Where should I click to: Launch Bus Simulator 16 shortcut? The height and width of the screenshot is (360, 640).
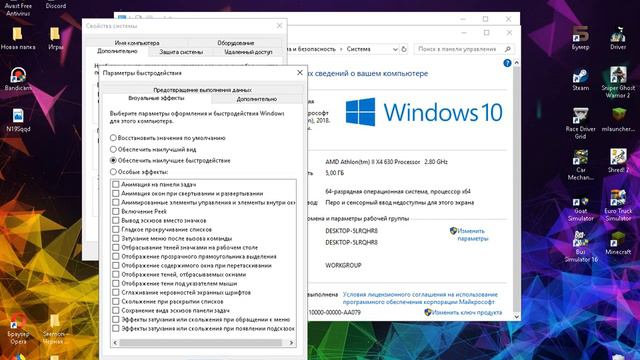pyautogui.click(x=580, y=247)
